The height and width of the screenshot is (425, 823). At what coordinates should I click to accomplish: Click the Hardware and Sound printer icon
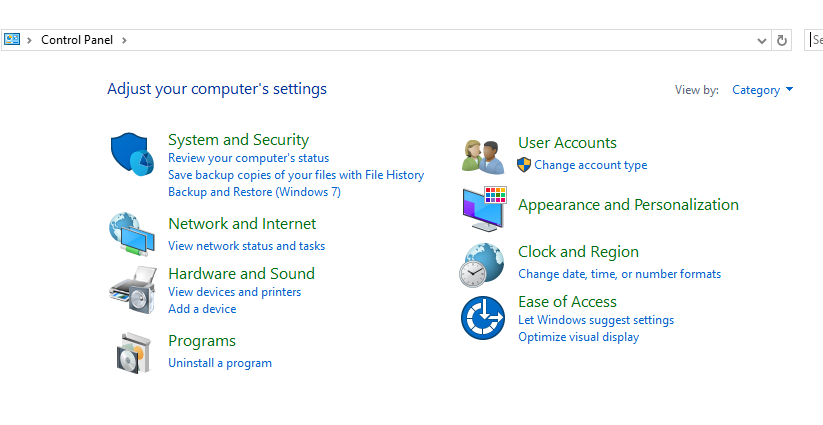point(131,289)
